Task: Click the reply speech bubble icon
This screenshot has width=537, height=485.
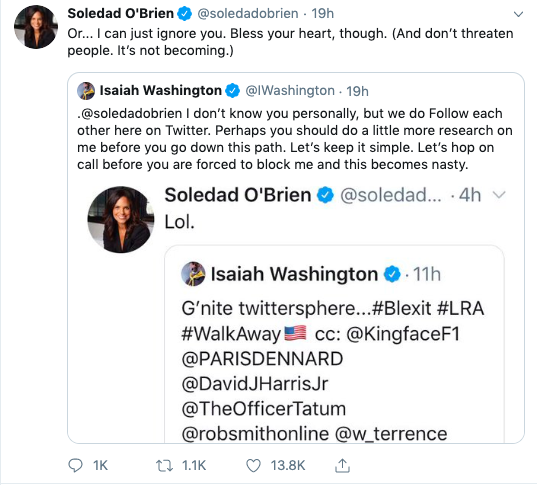Action: pyautogui.click(x=75, y=466)
